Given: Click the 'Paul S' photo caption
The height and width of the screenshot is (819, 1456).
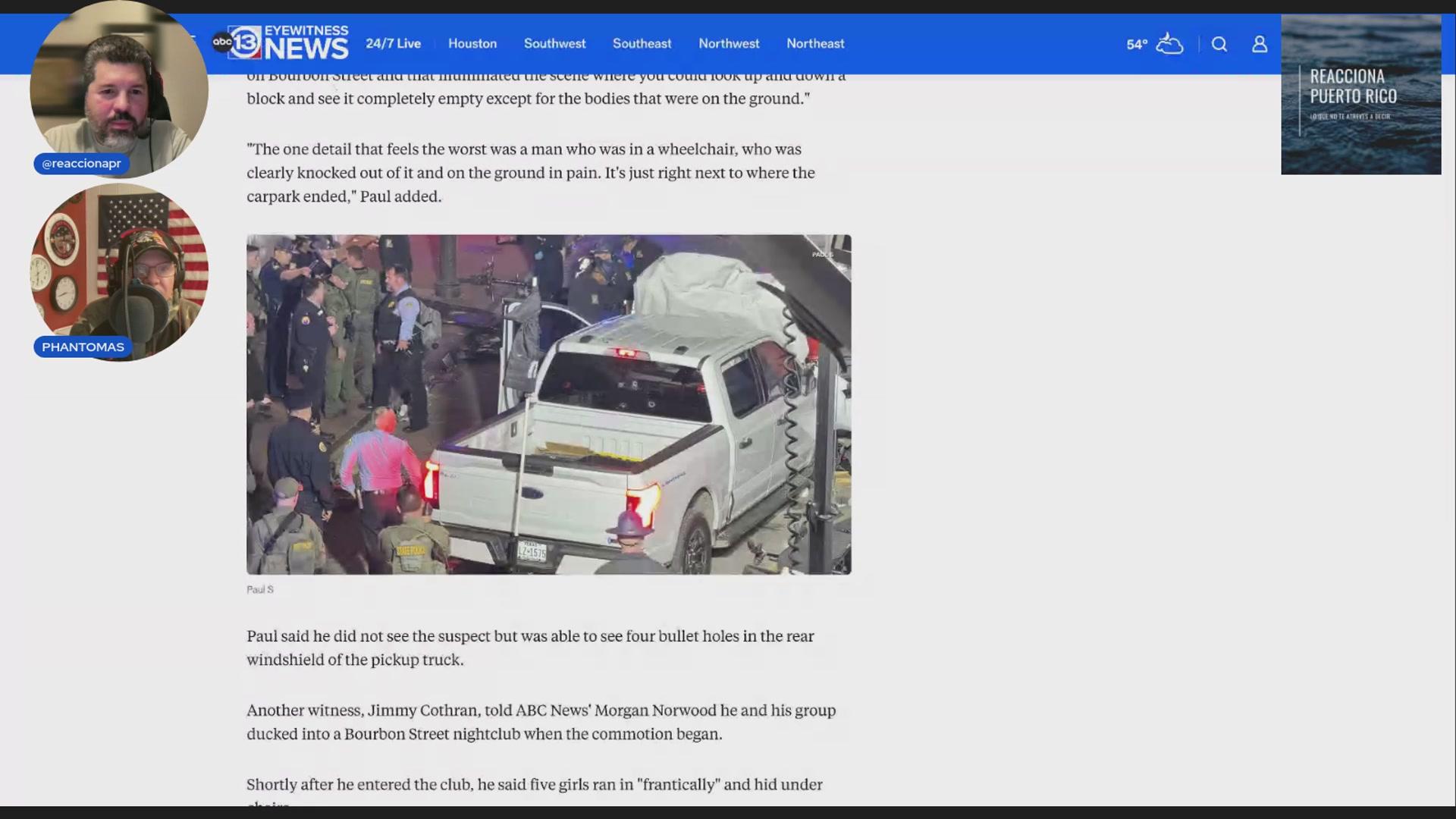Looking at the screenshot, I should 260,589.
